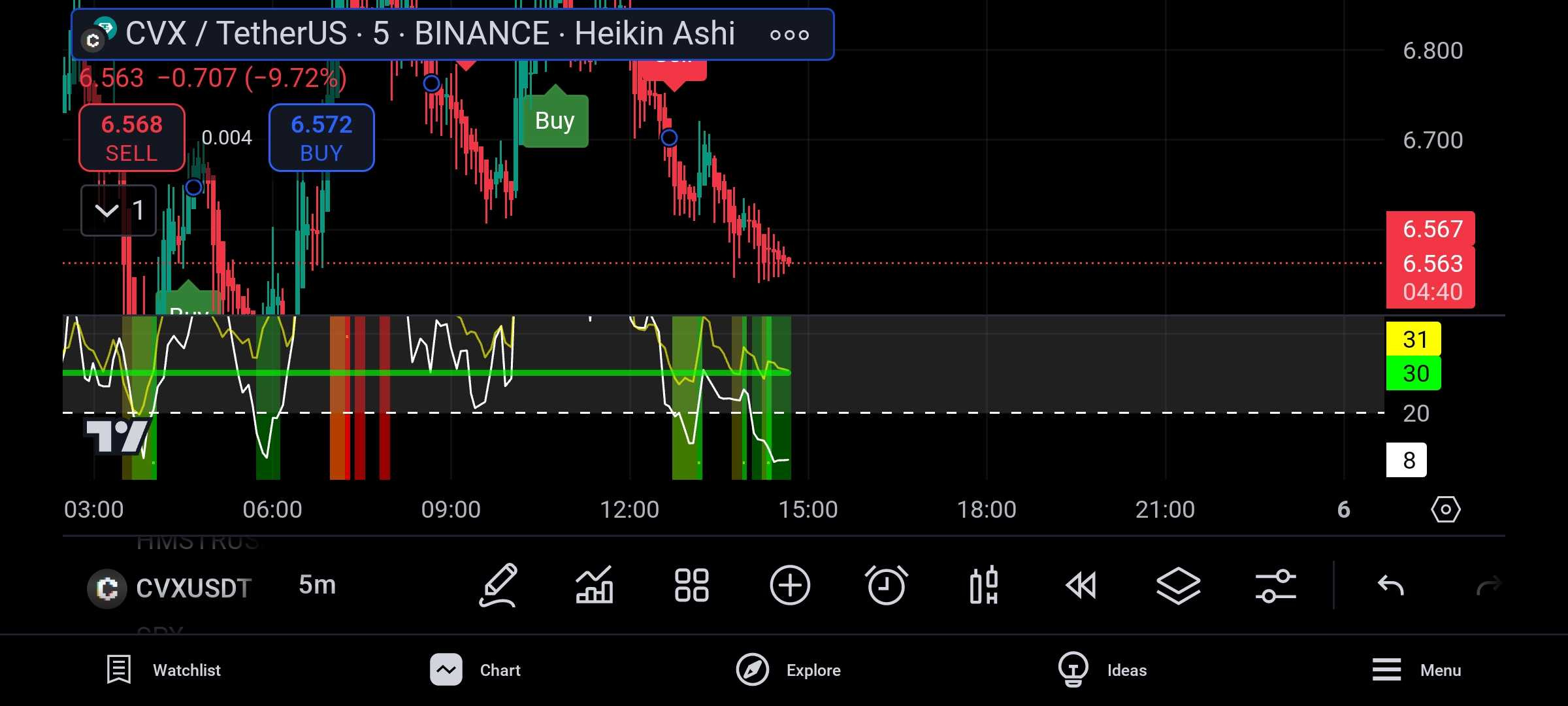1568x706 pixels.
Task: Change the 5m timeframe selector
Action: click(x=317, y=585)
